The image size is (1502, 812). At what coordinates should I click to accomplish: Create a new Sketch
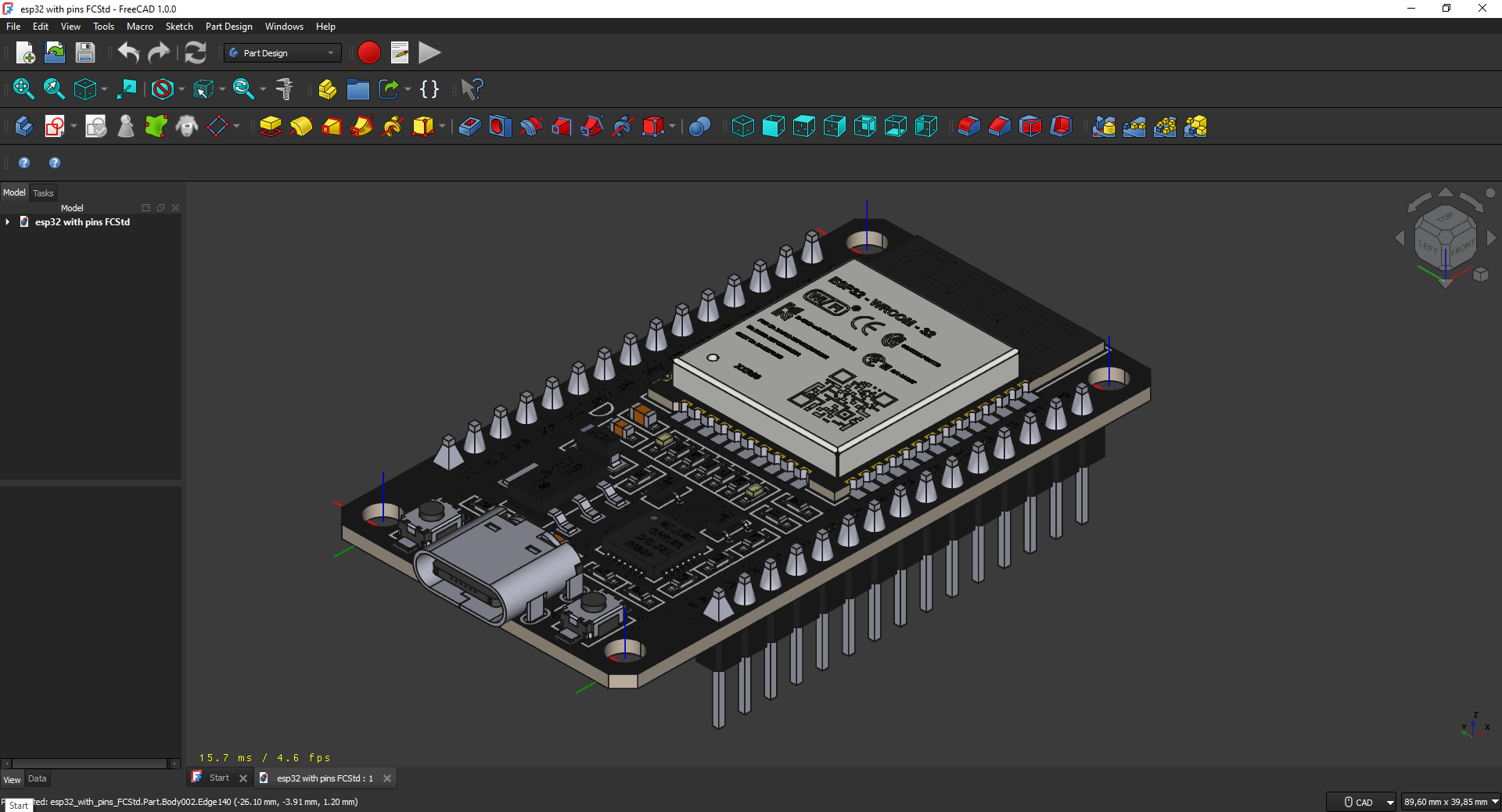(x=55, y=126)
